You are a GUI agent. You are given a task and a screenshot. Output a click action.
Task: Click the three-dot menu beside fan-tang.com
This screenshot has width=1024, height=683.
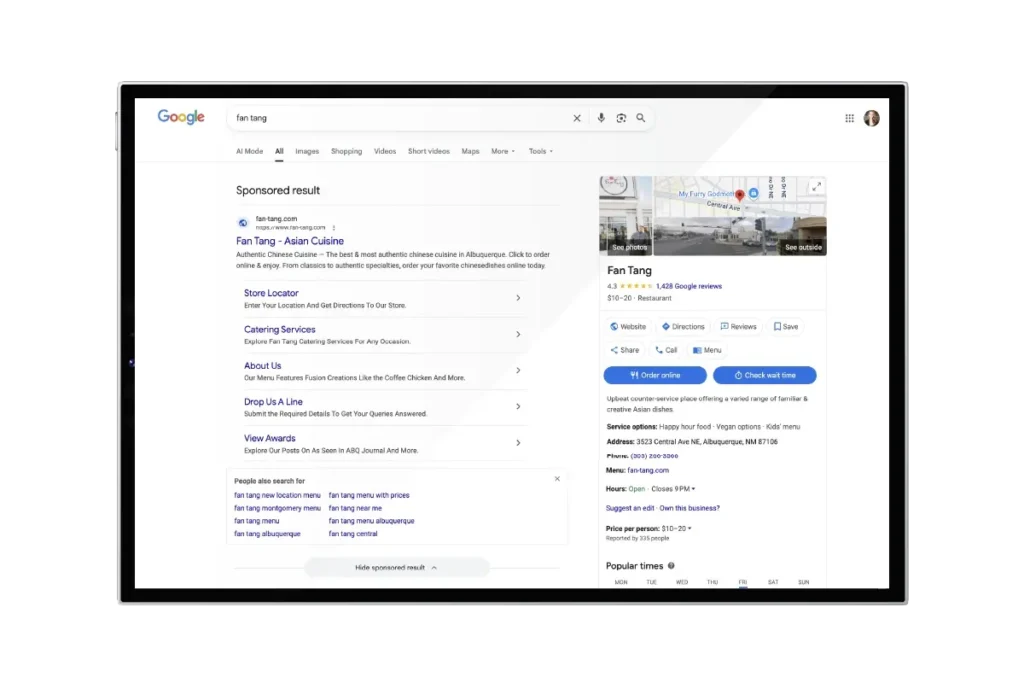334,227
